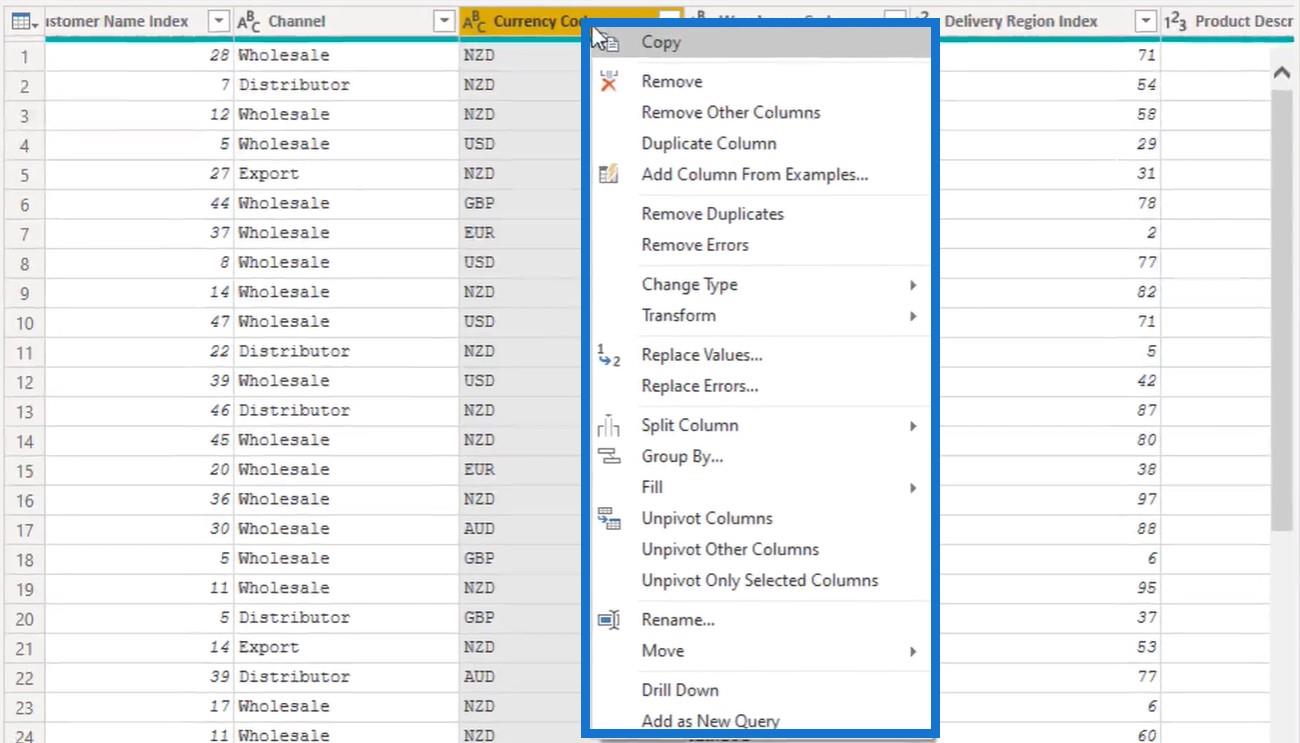Open Transform menu entry
The image size is (1300, 743).
760,316
